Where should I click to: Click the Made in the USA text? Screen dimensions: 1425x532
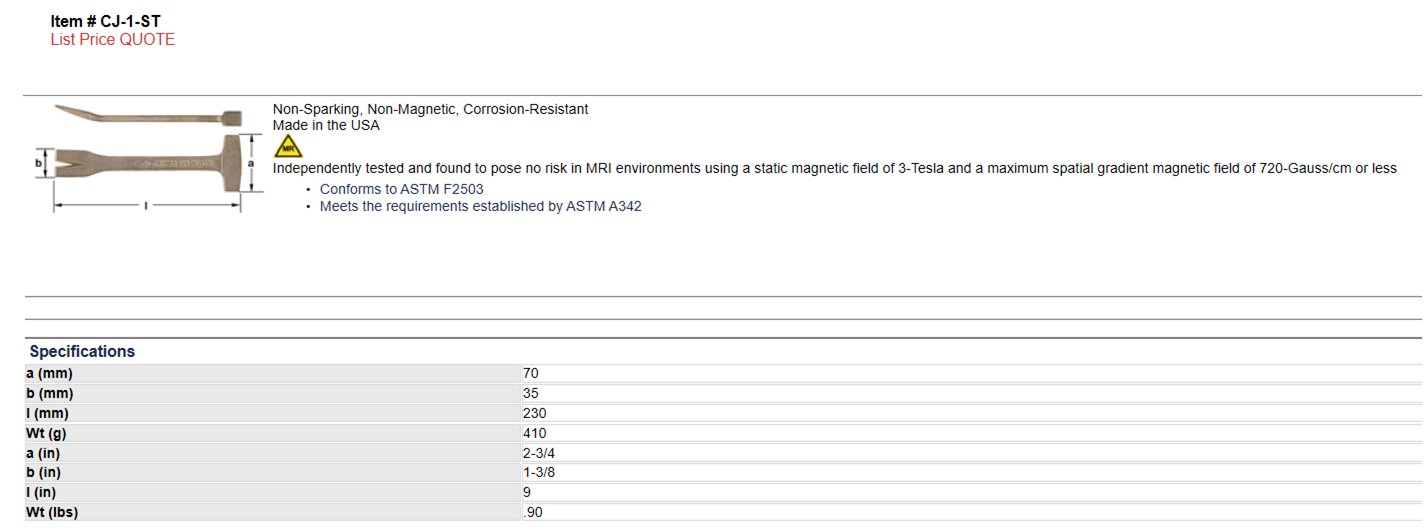click(x=326, y=125)
